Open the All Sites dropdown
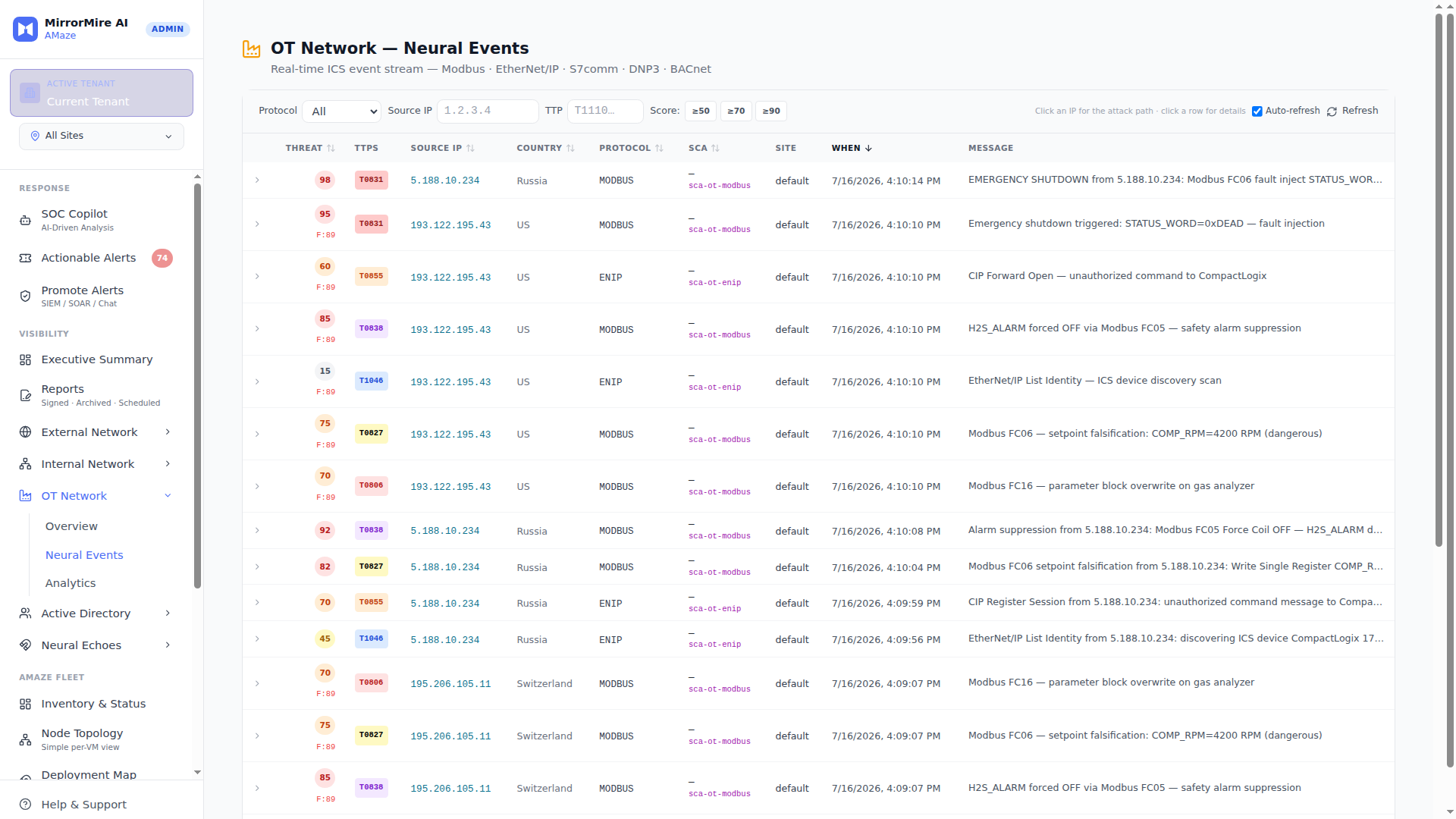The height and width of the screenshot is (819, 1456). tap(102, 136)
